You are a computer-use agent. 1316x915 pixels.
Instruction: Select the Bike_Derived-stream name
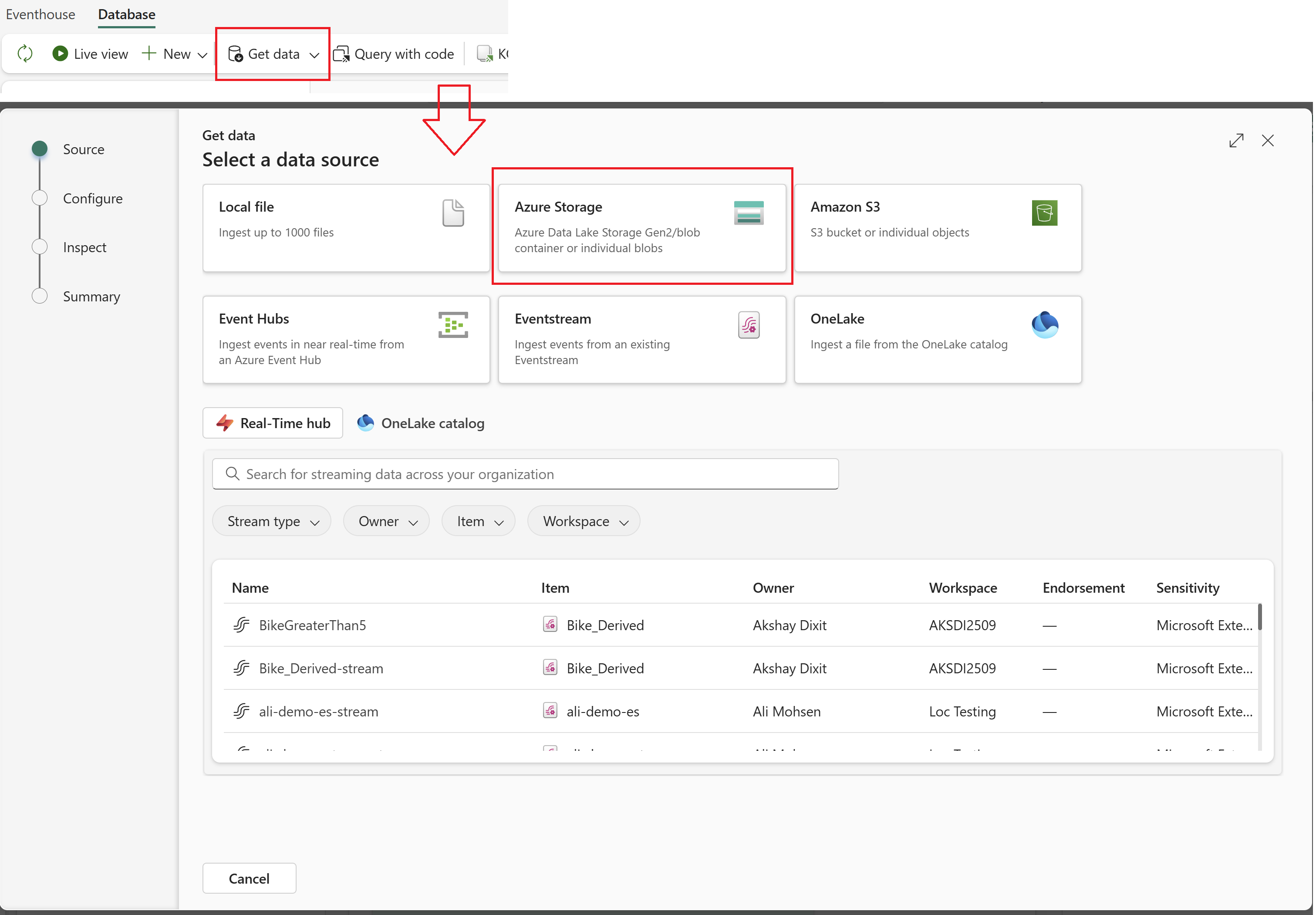pos(321,669)
